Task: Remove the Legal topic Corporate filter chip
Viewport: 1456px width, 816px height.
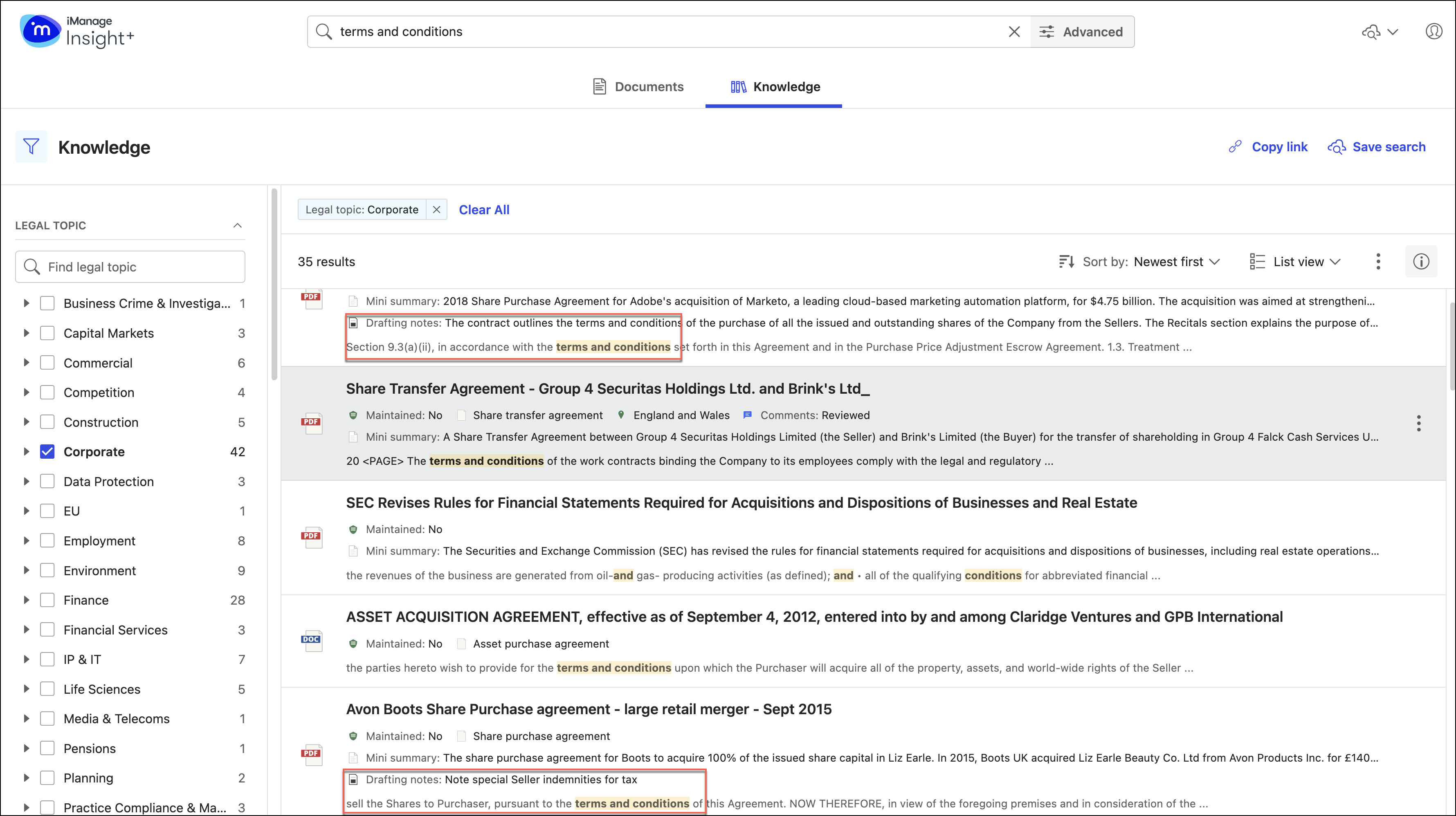Action: point(436,210)
